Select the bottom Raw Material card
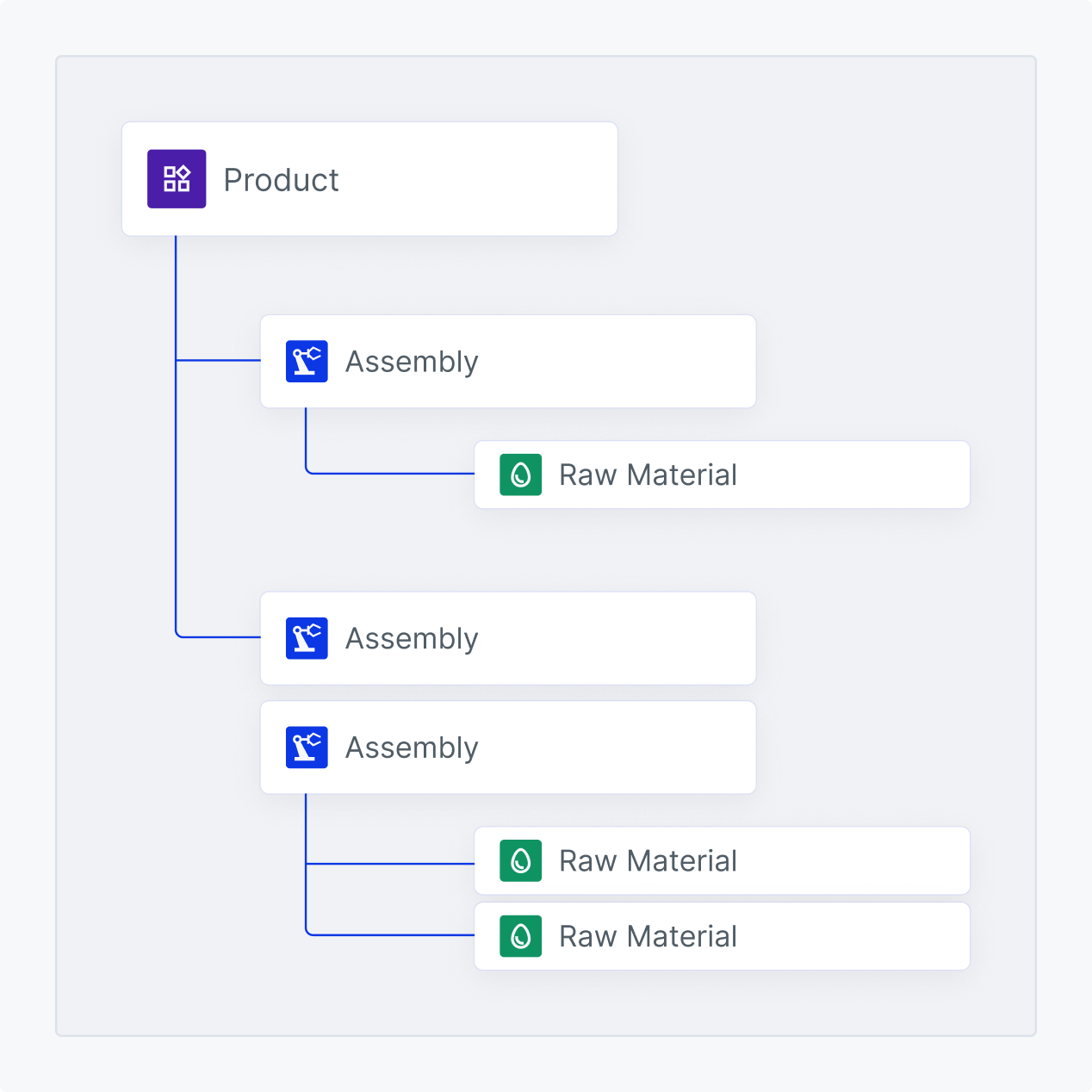Image resolution: width=1092 pixels, height=1092 pixels. 722,936
